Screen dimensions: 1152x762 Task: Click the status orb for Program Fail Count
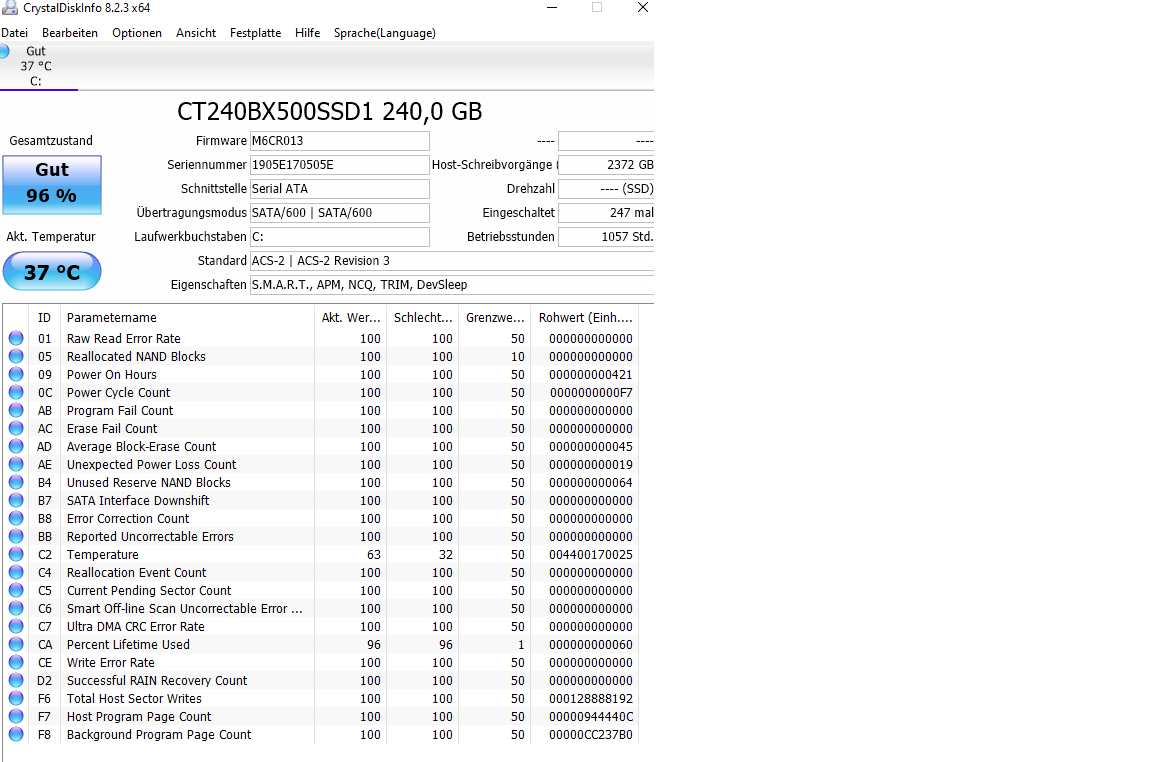pos(16,410)
